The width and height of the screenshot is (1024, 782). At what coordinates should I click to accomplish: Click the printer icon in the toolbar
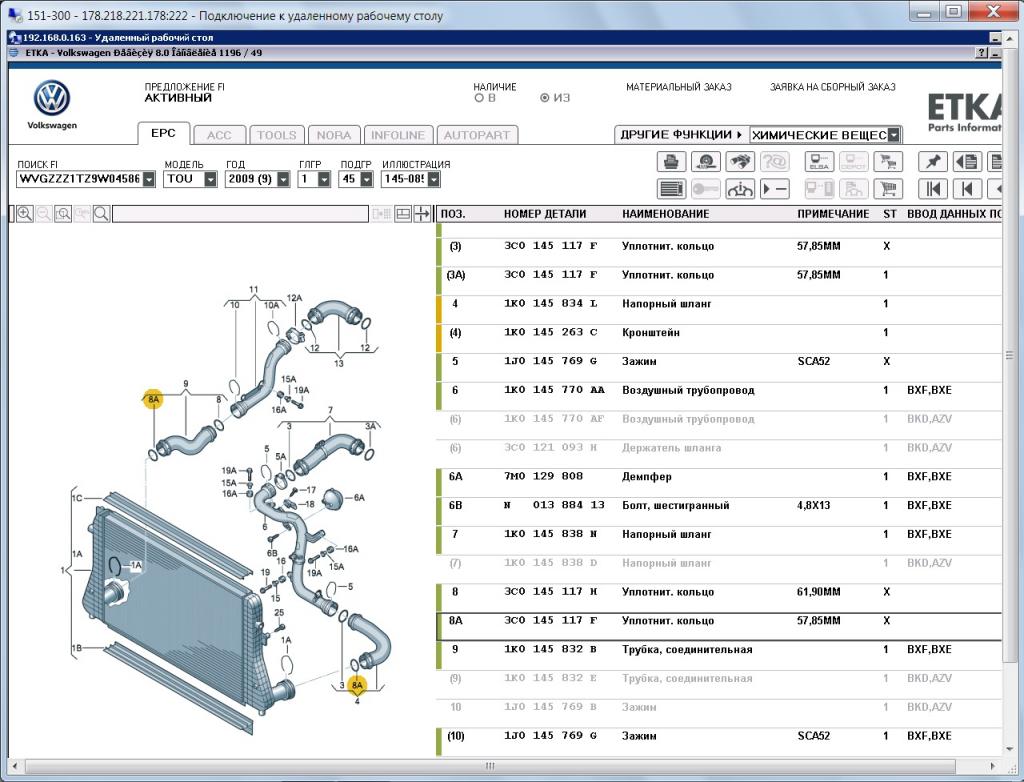671,161
